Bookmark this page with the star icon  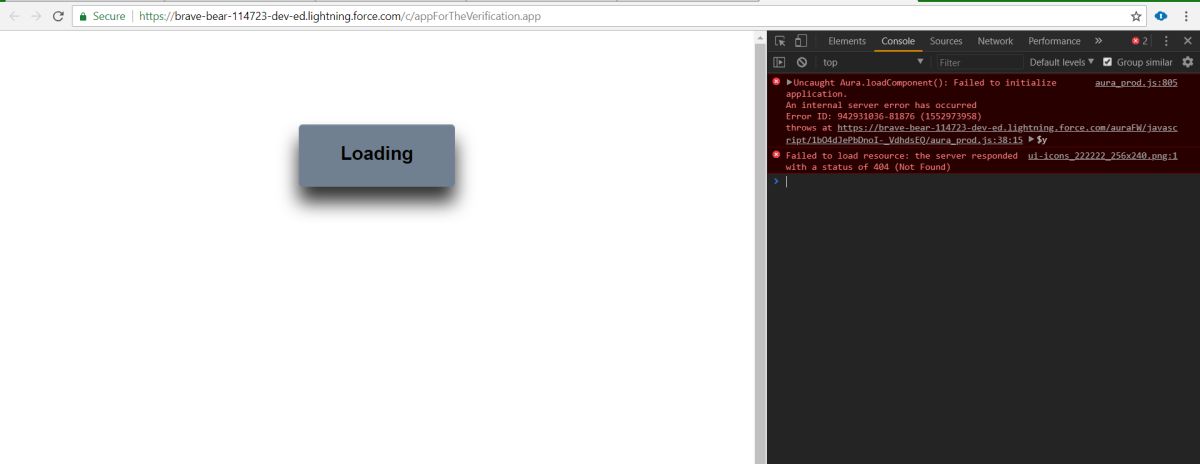1136,17
